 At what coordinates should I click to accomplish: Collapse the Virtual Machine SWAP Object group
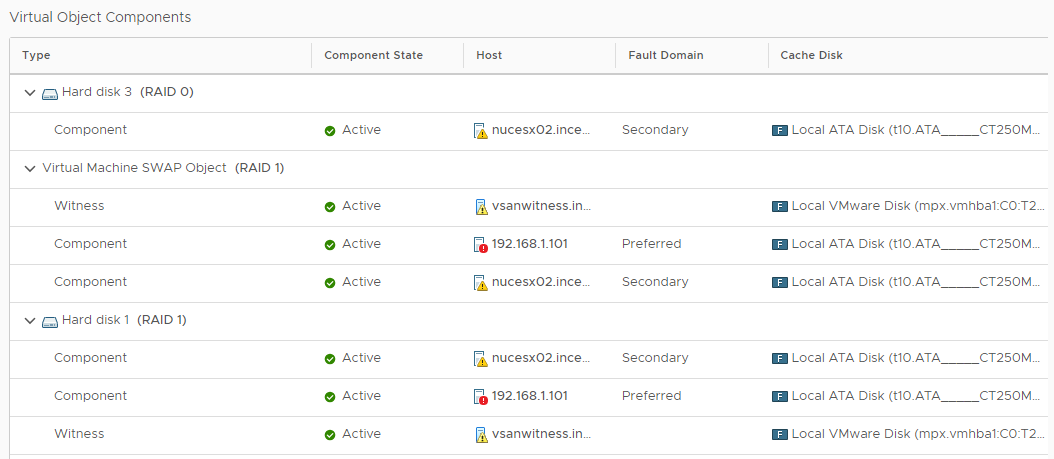pos(29,168)
